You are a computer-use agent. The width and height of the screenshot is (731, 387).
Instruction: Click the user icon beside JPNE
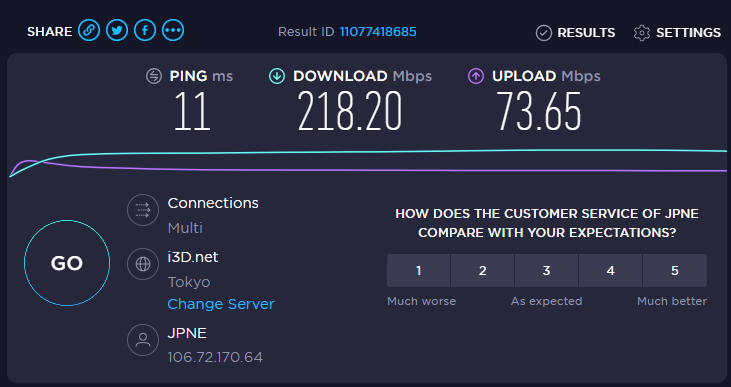pos(143,340)
